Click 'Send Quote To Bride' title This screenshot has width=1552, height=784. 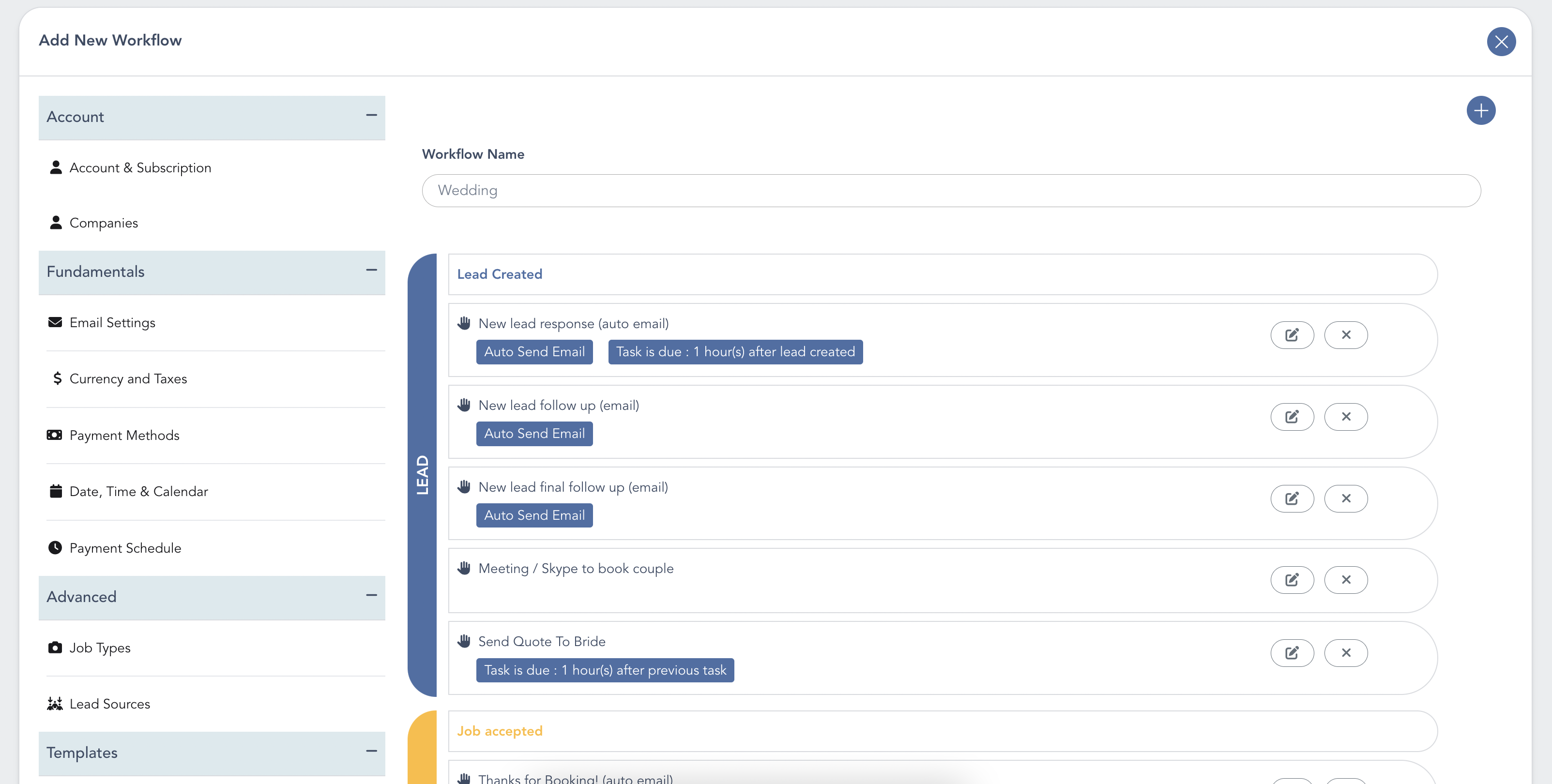click(x=542, y=642)
